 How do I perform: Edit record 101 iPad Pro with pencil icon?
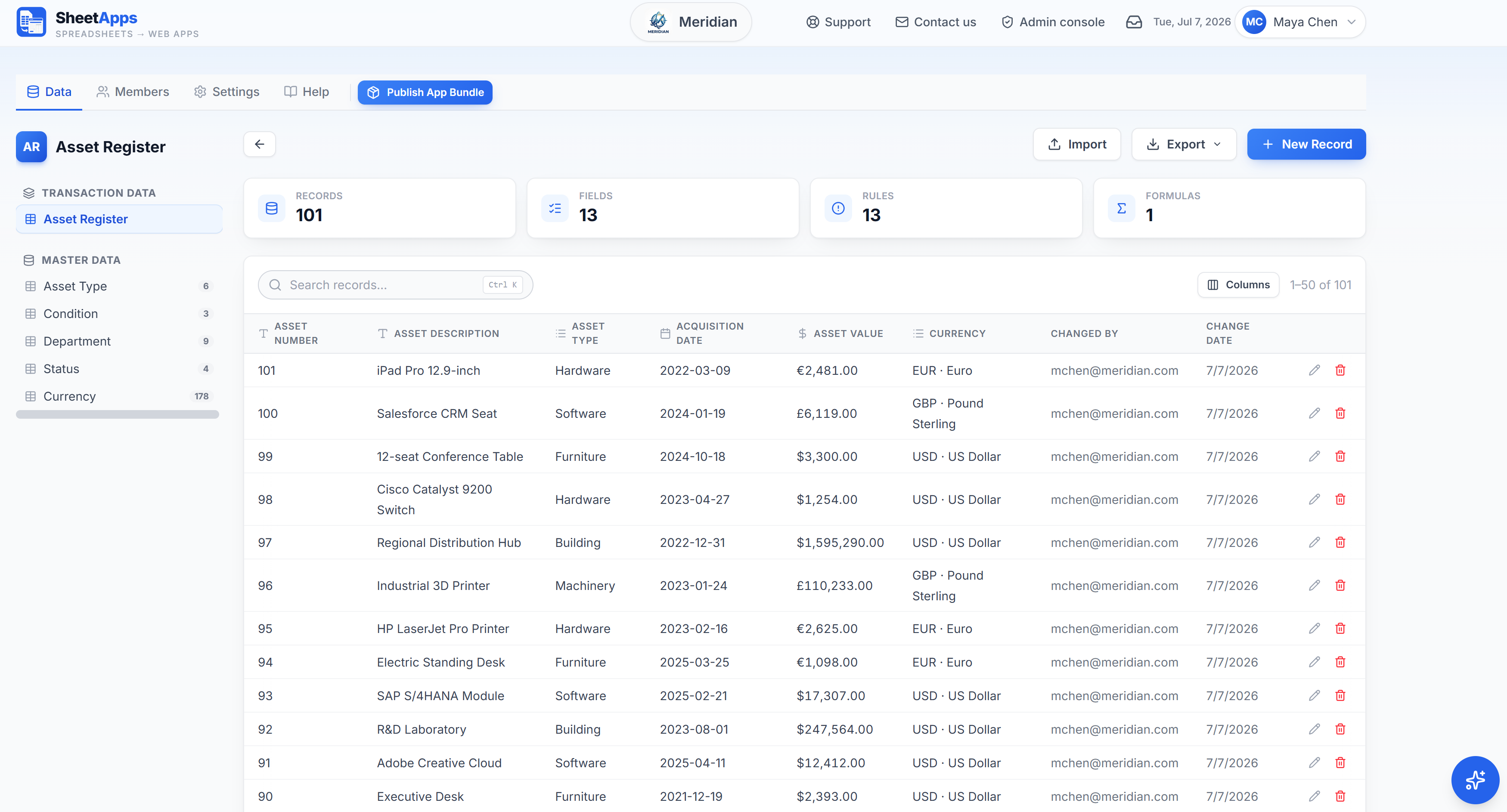point(1315,370)
